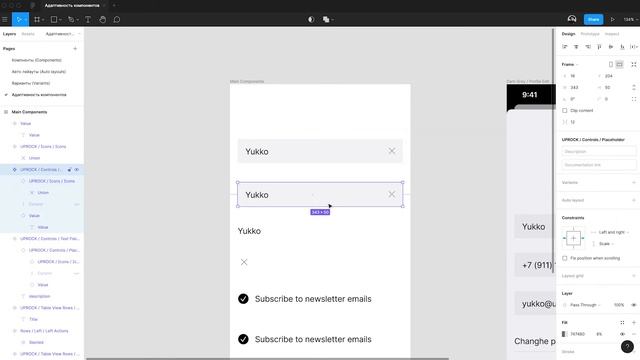Click Align right icon
Screen dimensions: 640x360
(x=588, y=47)
